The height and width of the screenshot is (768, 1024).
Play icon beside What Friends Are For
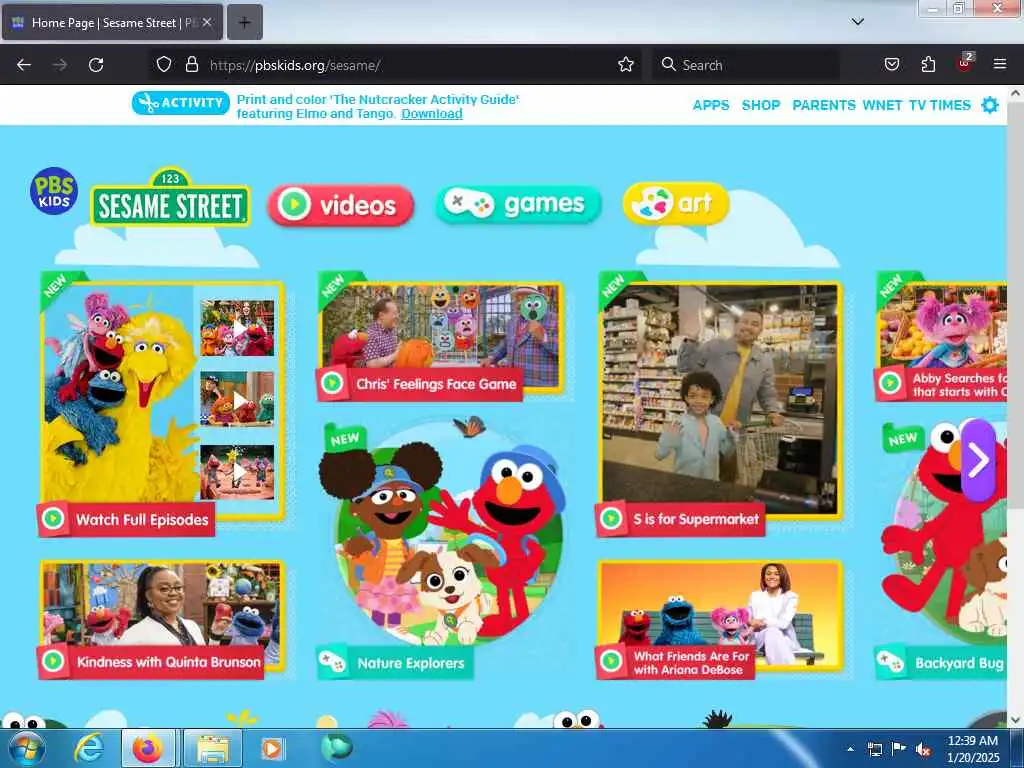(611, 662)
